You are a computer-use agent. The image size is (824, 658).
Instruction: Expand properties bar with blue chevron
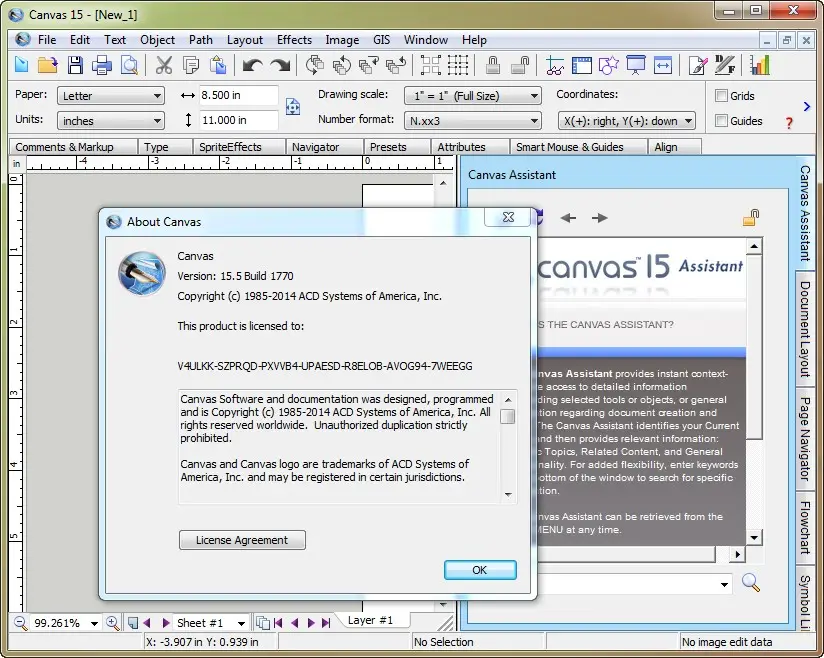coord(807,107)
